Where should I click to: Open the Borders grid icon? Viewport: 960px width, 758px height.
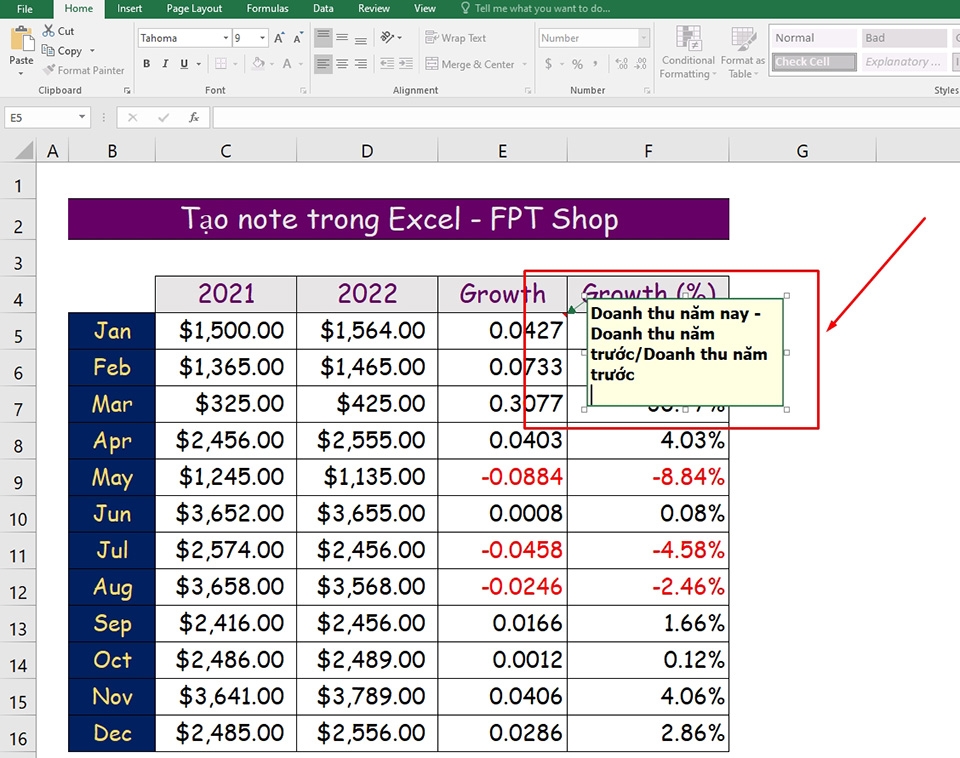[x=220, y=64]
